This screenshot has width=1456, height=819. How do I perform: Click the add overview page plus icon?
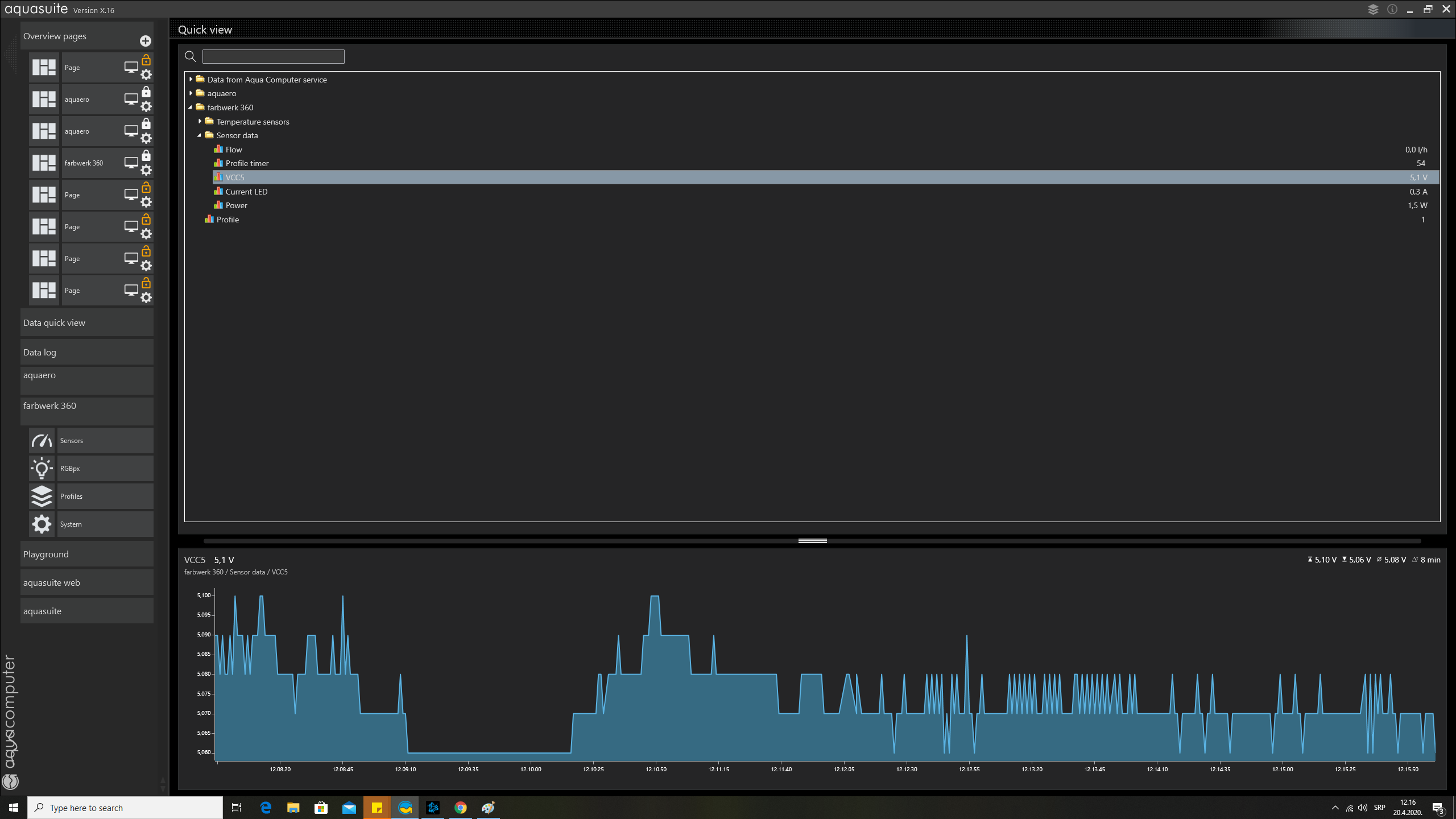[x=145, y=41]
